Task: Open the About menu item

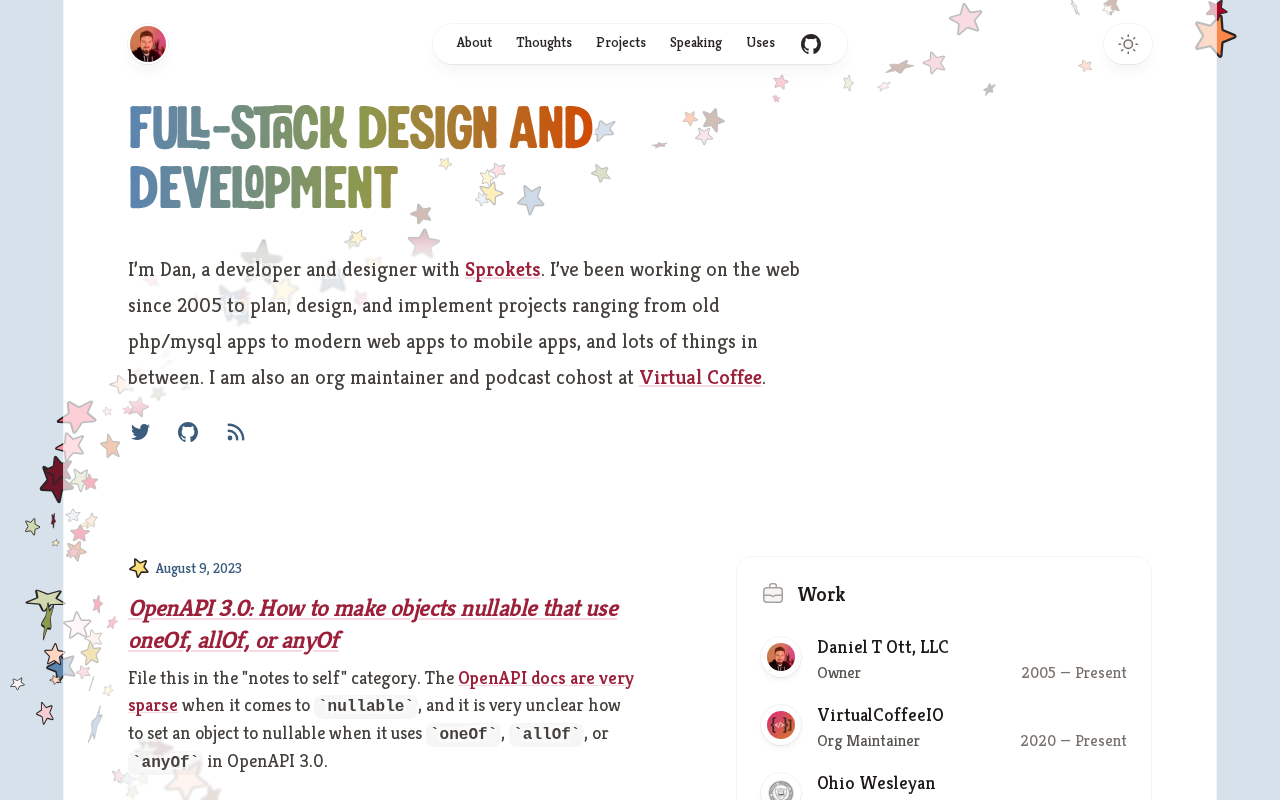Action: (x=474, y=43)
